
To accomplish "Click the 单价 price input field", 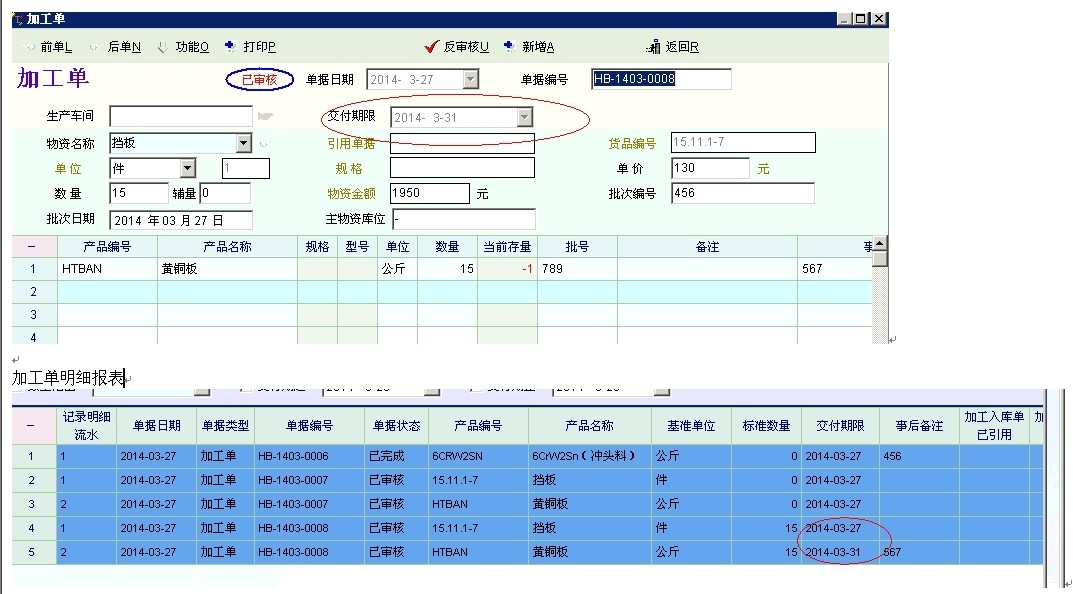I will click(710, 169).
